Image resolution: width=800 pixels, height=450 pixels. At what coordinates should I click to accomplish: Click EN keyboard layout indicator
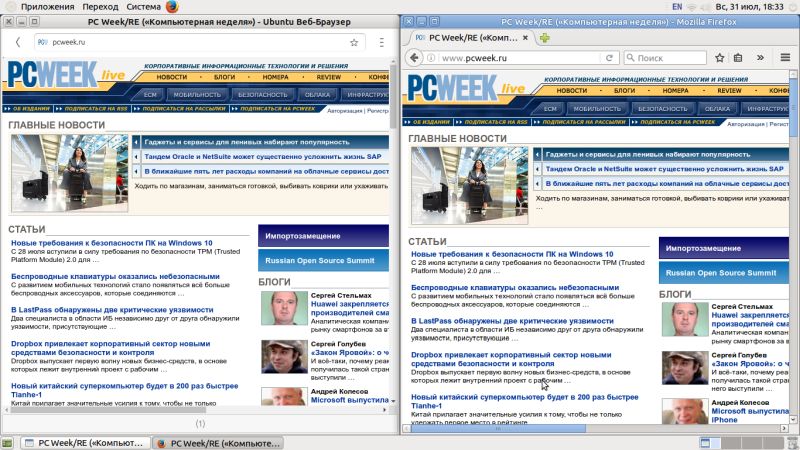[677, 7]
